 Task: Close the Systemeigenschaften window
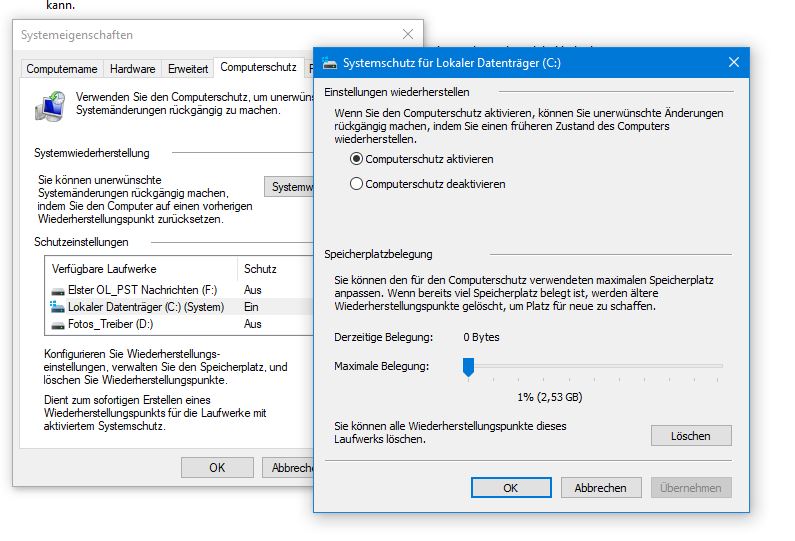(x=408, y=34)
